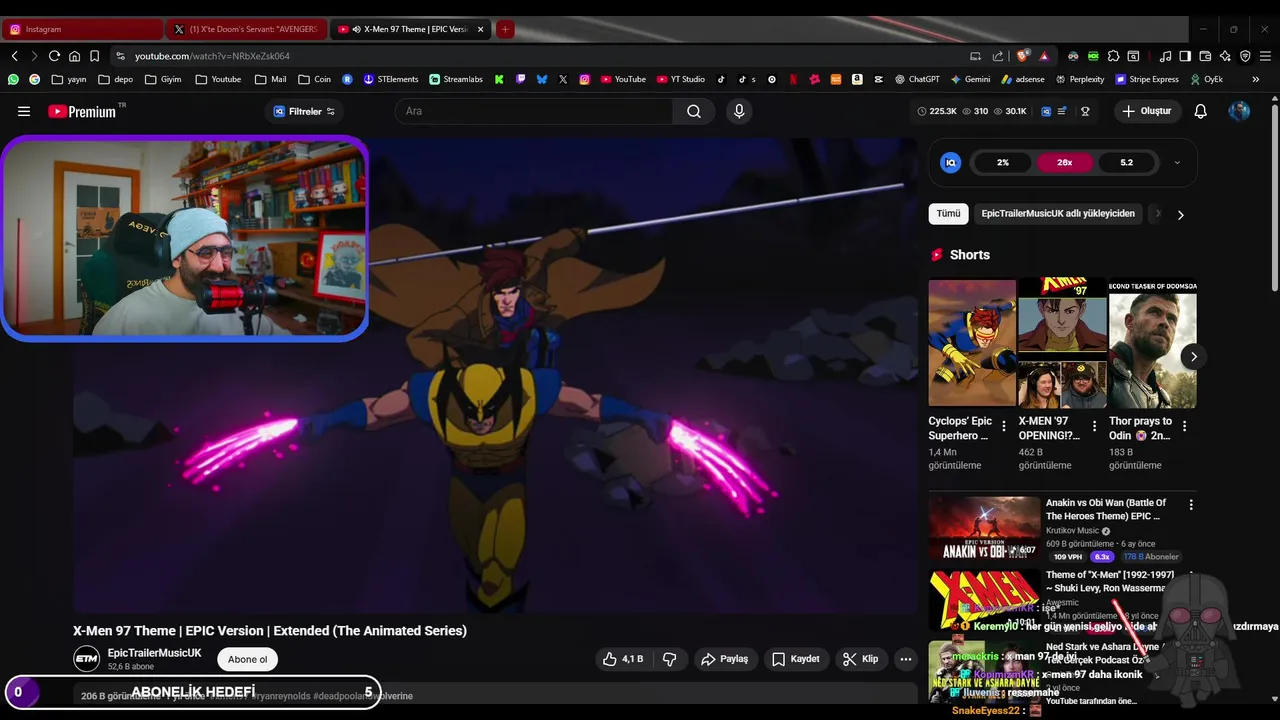1280x720 pixels.
Task: Click the vidIQ icon beside stats
Action: point(1046,112)
